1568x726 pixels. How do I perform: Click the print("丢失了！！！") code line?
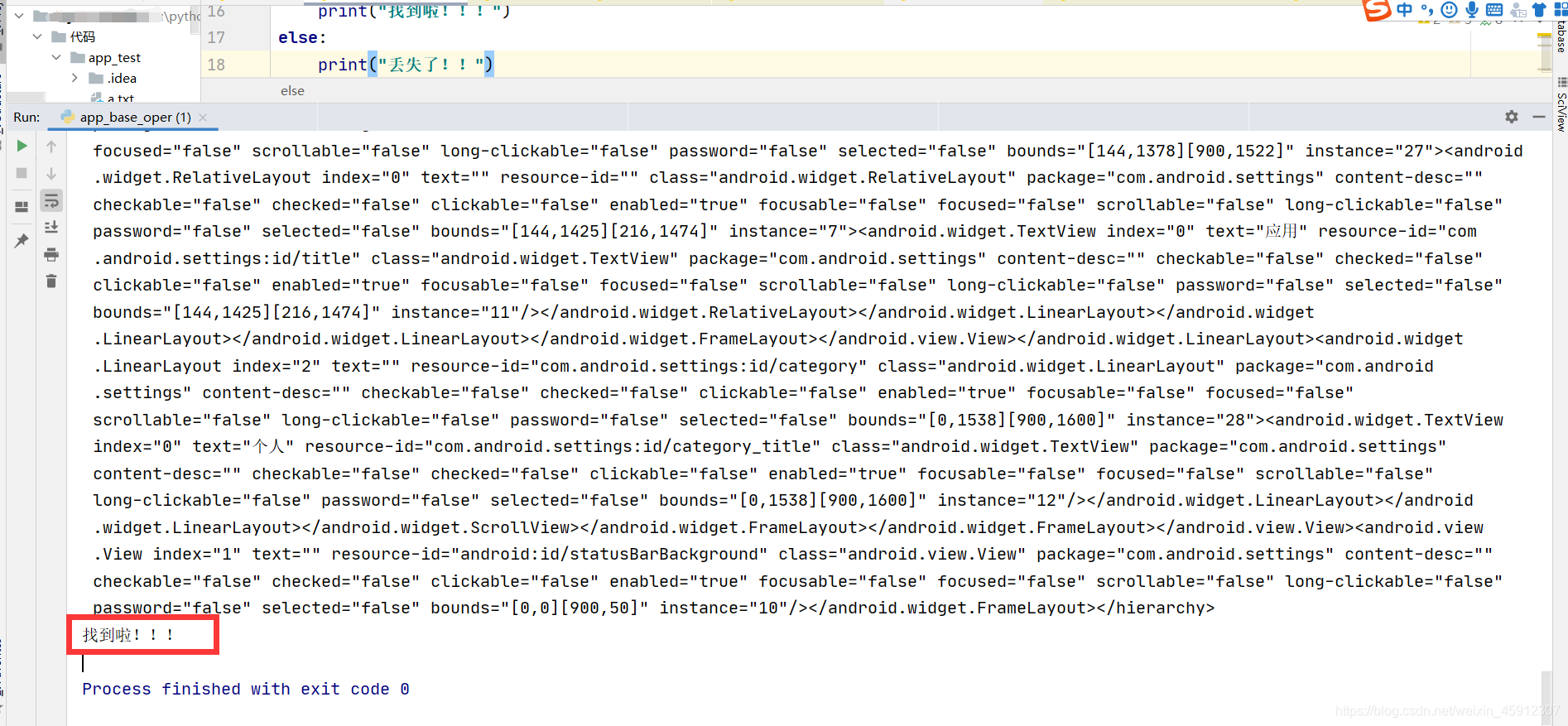[x=406, y=65]
